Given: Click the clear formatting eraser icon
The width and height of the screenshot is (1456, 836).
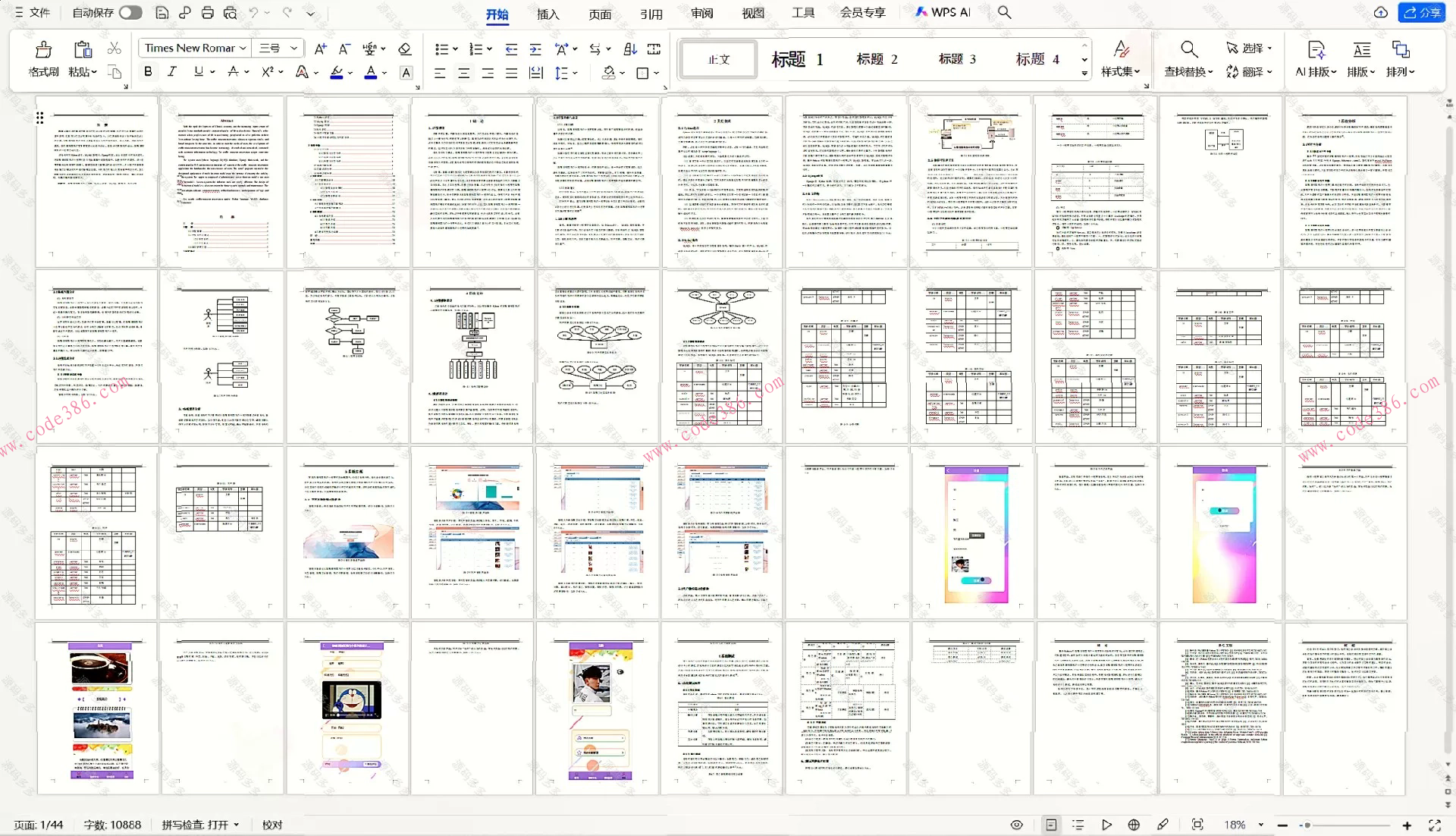Looking at the screenshot, I should [404, 49].
